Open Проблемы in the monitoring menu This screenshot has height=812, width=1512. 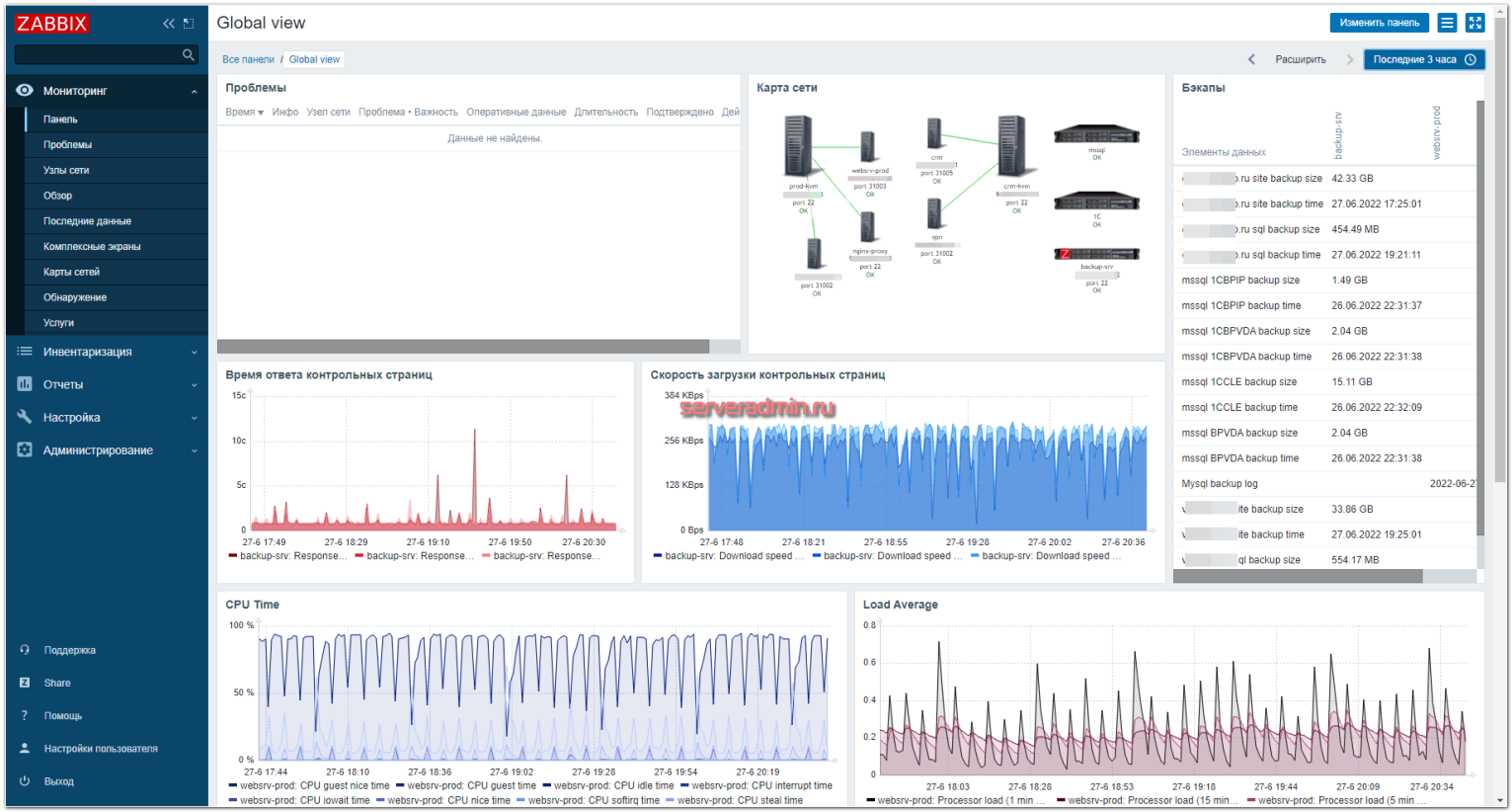click(67, 145)
